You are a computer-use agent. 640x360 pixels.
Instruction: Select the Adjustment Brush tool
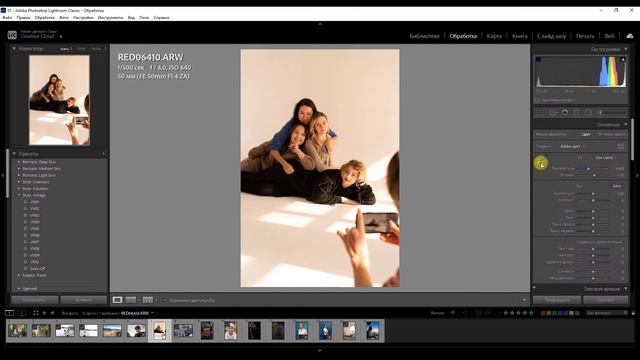(x=612, y=112)
